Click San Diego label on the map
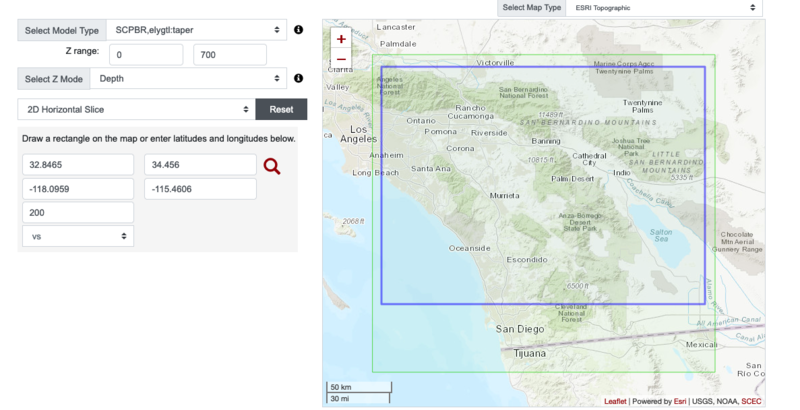 [520, 329]
